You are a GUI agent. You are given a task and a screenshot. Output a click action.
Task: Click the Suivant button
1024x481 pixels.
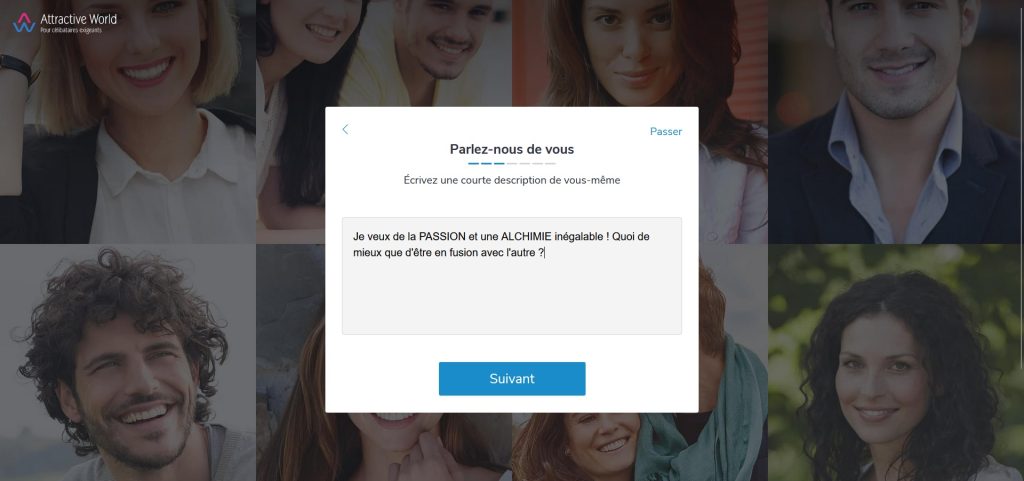(512, 379)
